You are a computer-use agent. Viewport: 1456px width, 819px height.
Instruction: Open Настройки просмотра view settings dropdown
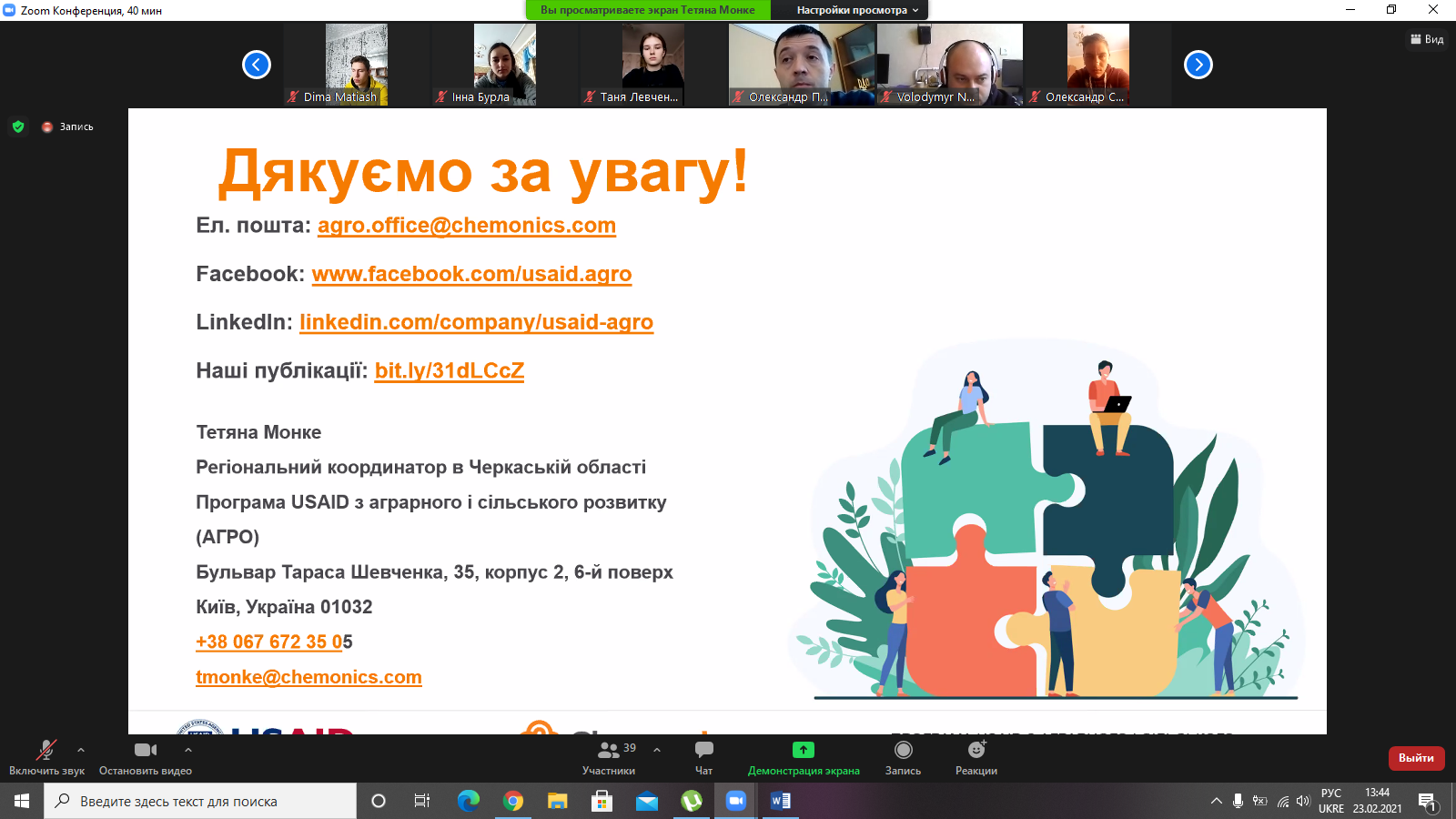coord(857,10)
